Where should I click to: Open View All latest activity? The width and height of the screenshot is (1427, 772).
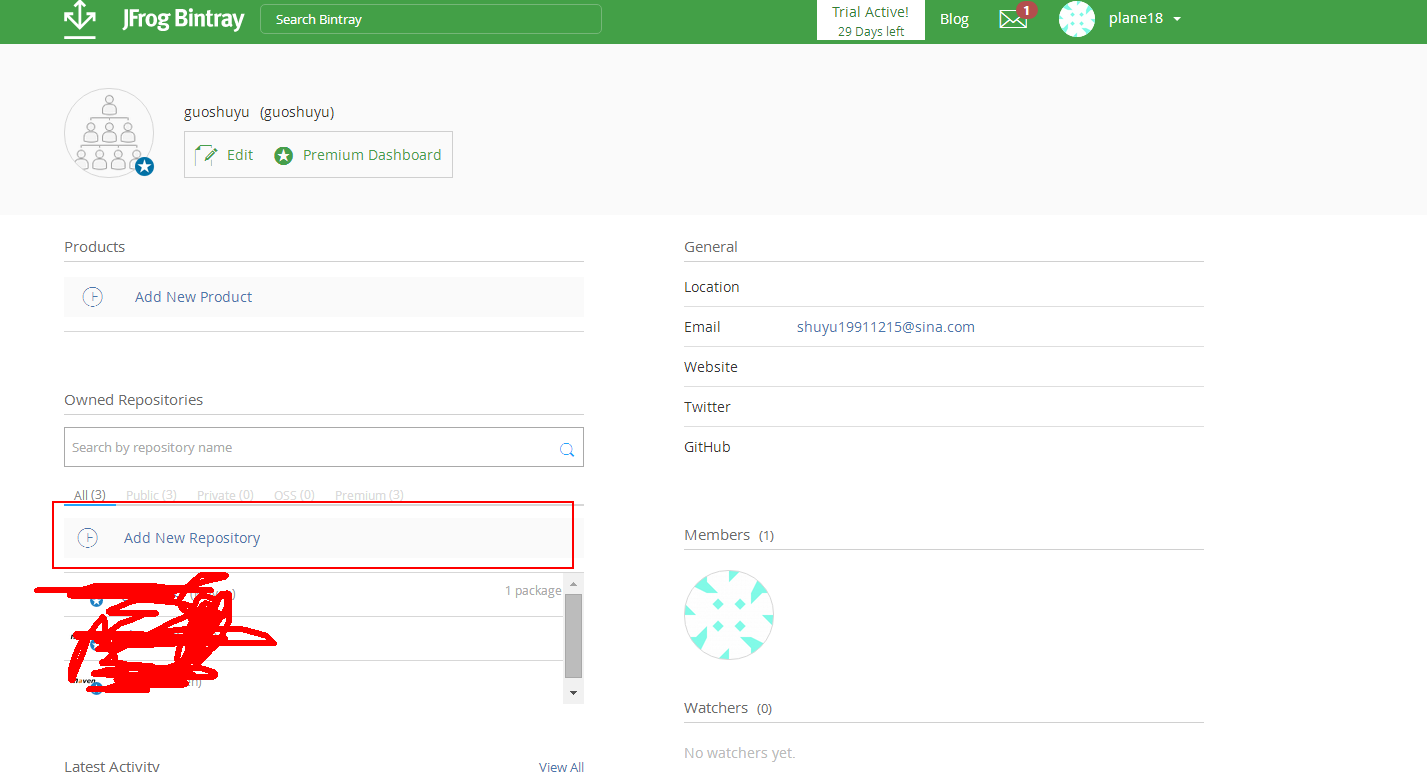point(561,766)
